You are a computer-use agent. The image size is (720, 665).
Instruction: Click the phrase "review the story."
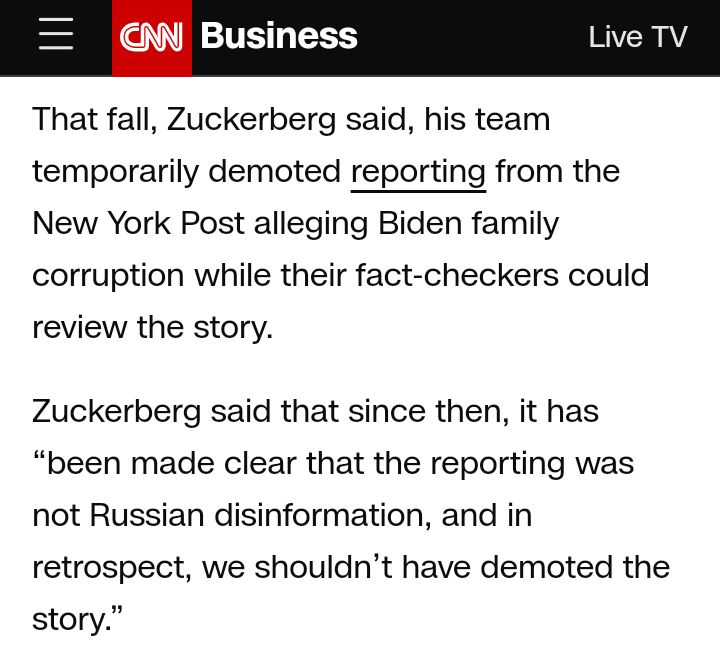click(x=152, y=327)
